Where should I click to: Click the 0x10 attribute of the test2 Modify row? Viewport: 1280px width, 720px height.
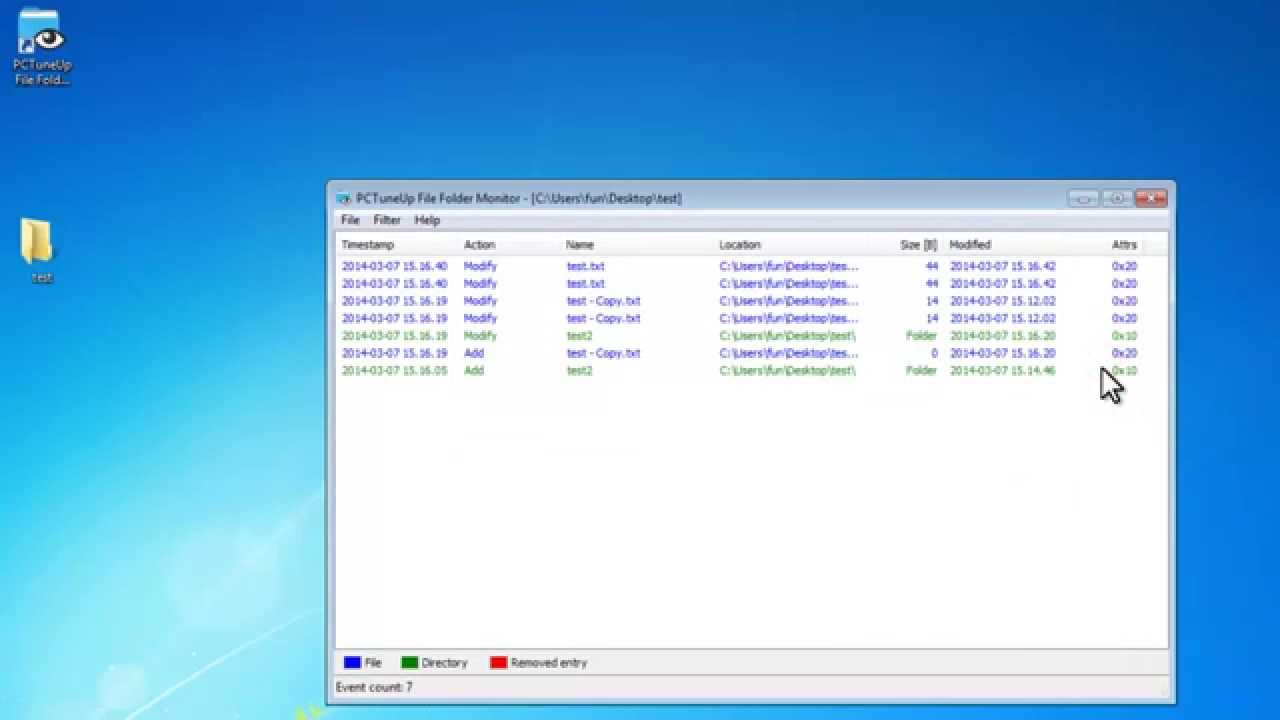(x=1124, y=336)
